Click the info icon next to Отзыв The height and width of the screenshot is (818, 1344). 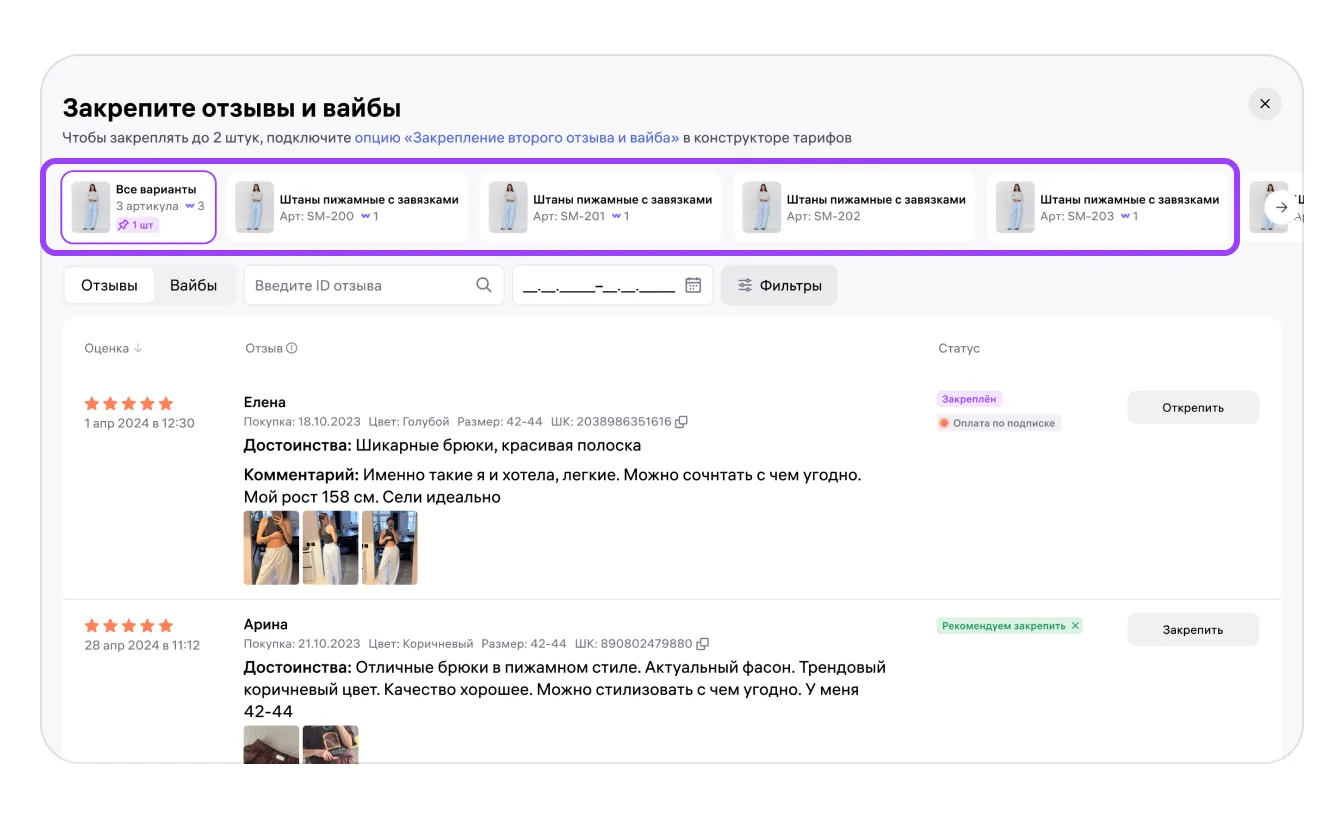(x=292, y=349)
